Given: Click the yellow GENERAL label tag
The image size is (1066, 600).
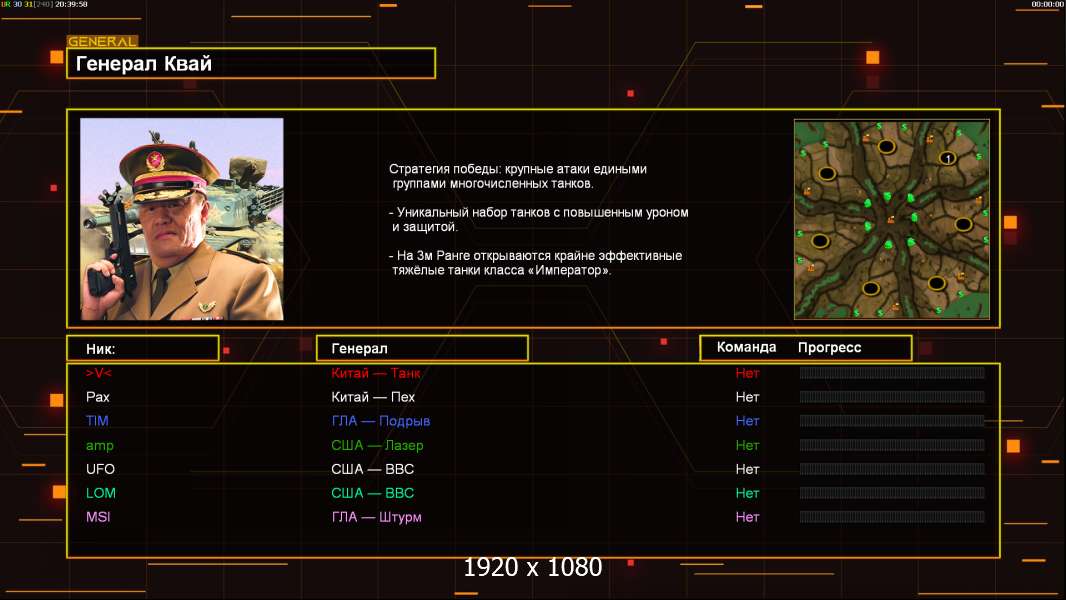Looking at the screenshot, I should [102, 42].
